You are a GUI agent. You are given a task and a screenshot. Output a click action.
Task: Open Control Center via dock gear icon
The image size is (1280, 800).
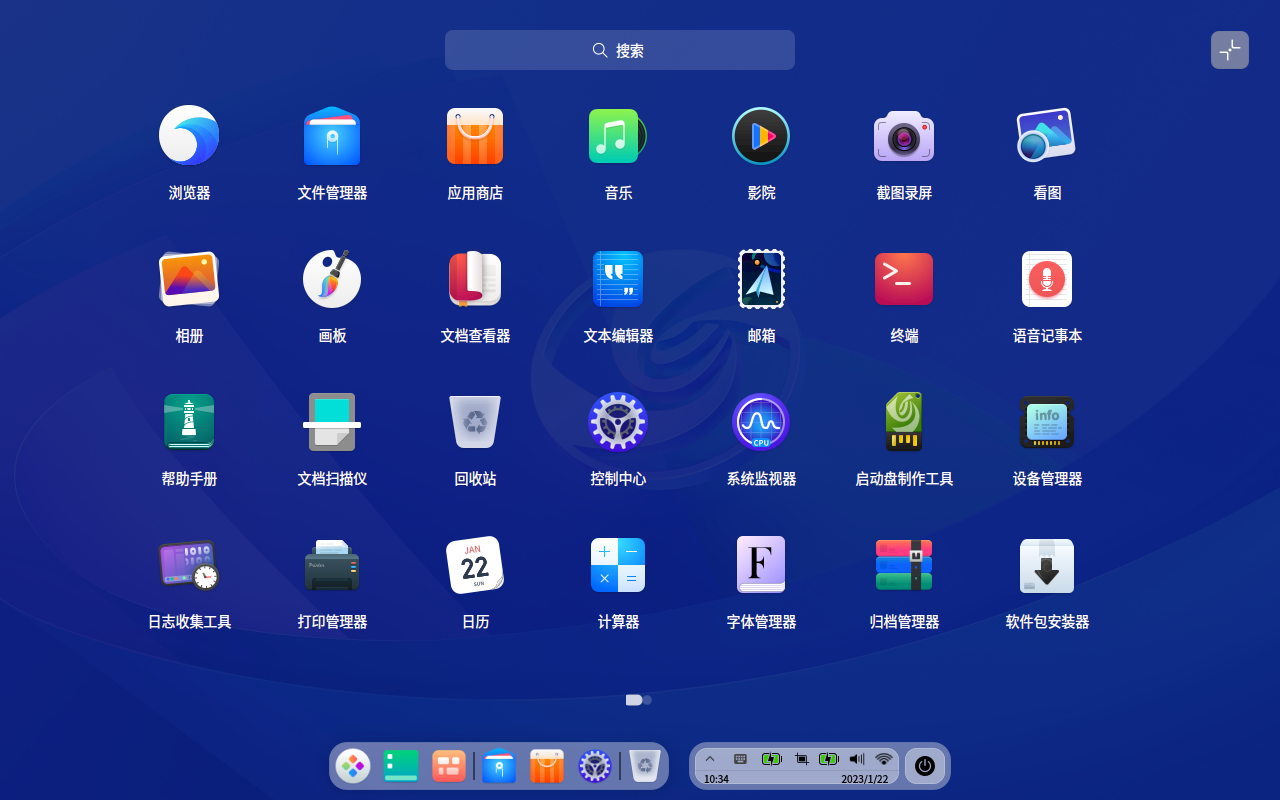595,766
